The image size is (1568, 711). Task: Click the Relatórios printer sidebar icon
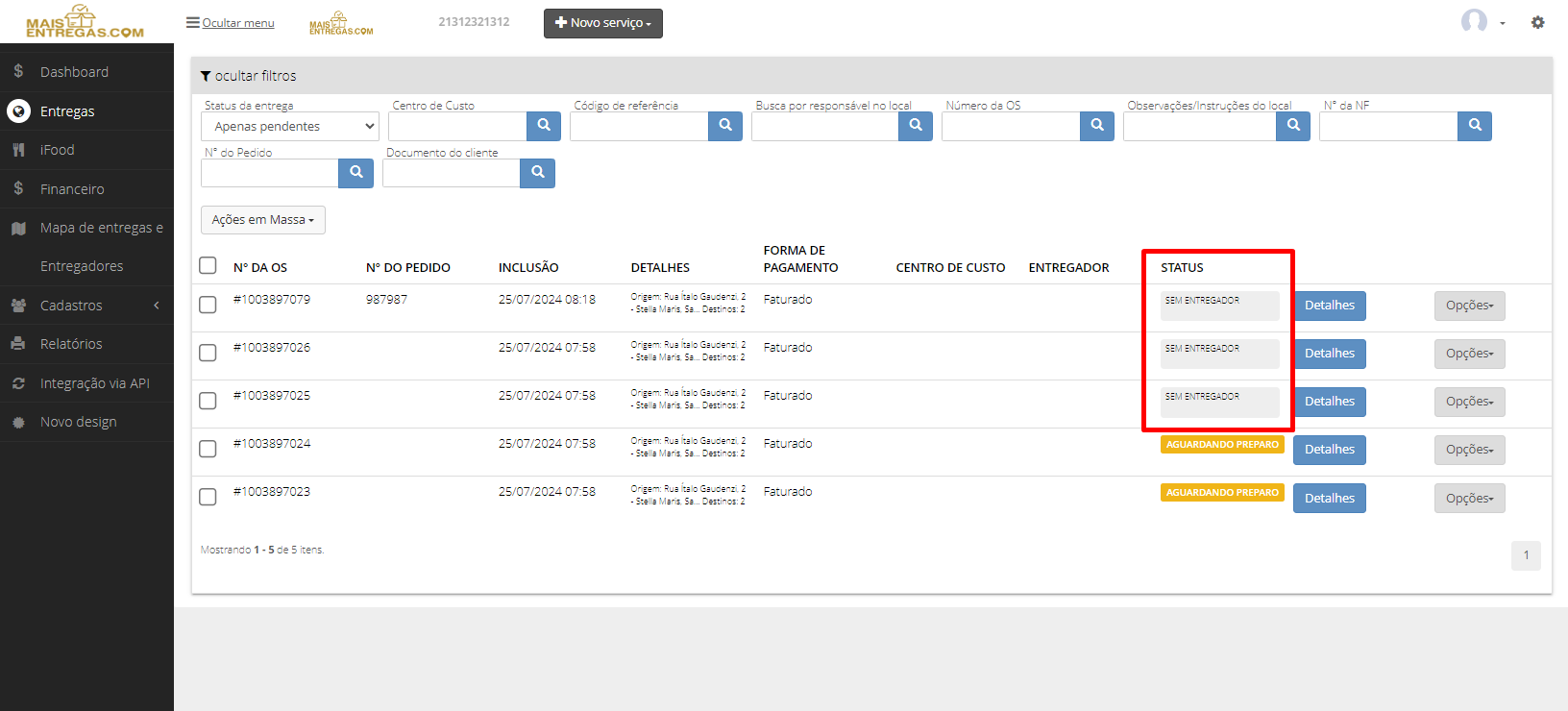18,343
